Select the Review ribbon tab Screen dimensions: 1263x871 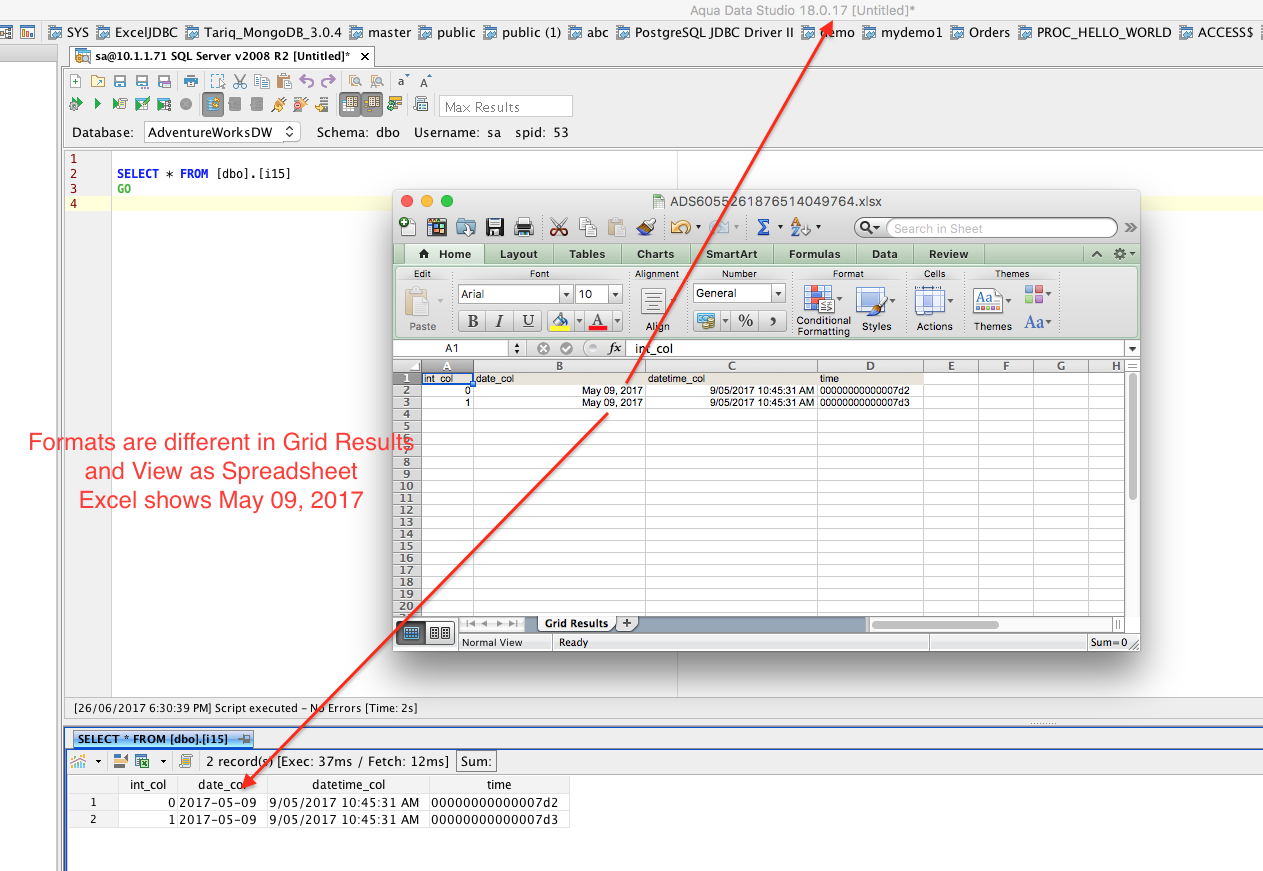point(948,254)
